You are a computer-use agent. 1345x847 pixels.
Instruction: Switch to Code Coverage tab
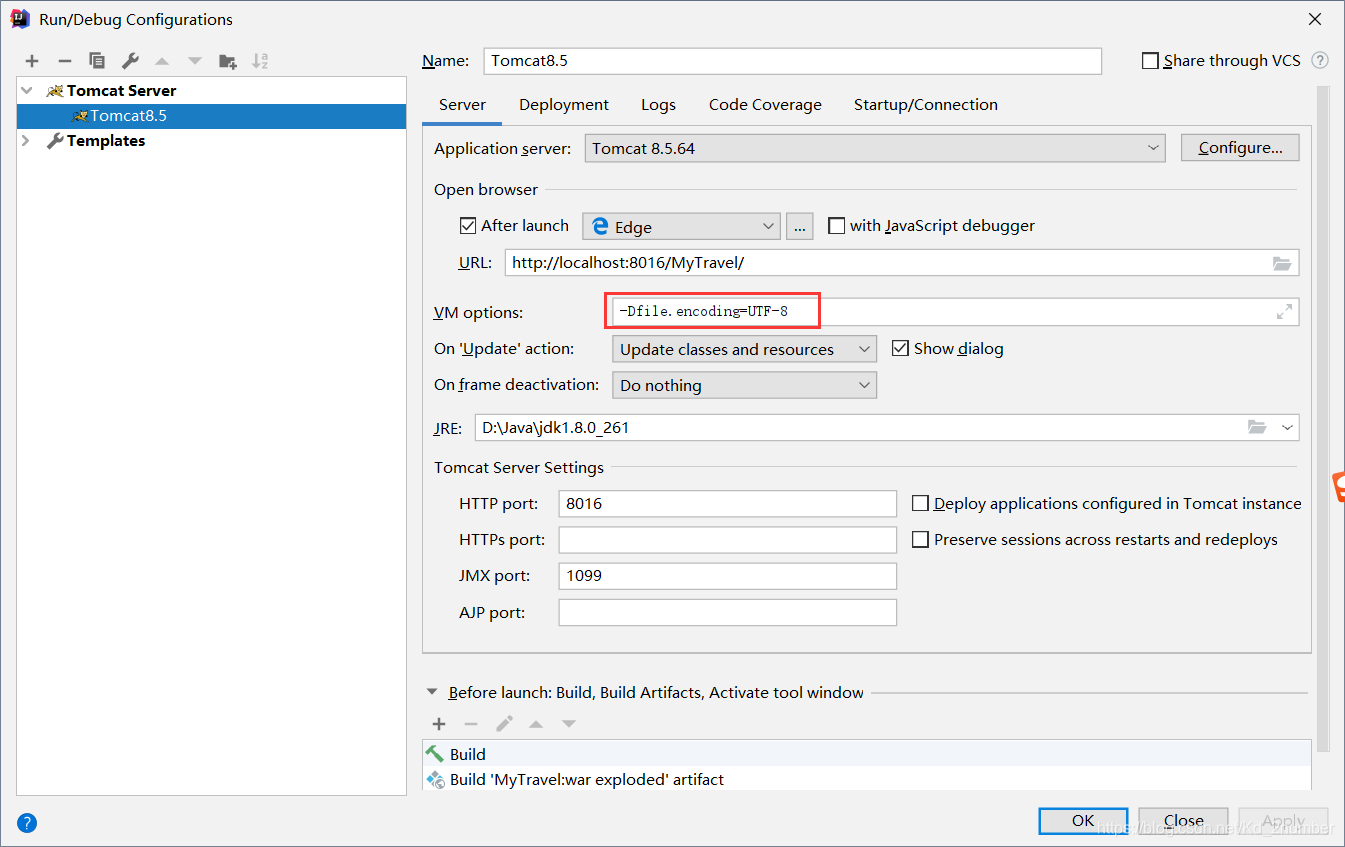click(765, 104)
